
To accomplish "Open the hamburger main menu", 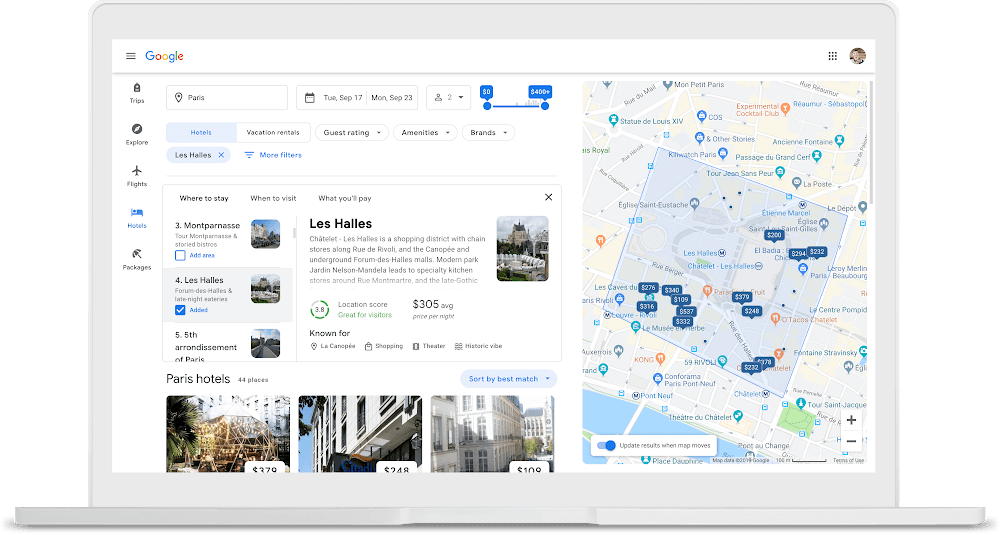I will tap(131, 56).
